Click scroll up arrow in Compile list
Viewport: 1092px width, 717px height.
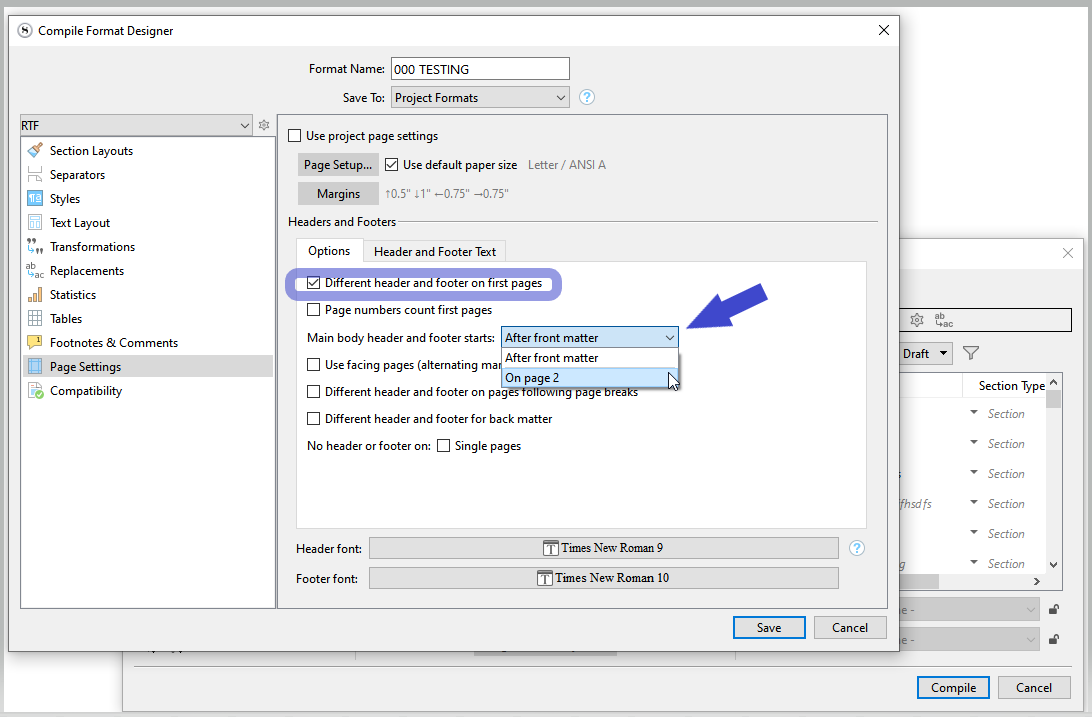(1054, 382)
